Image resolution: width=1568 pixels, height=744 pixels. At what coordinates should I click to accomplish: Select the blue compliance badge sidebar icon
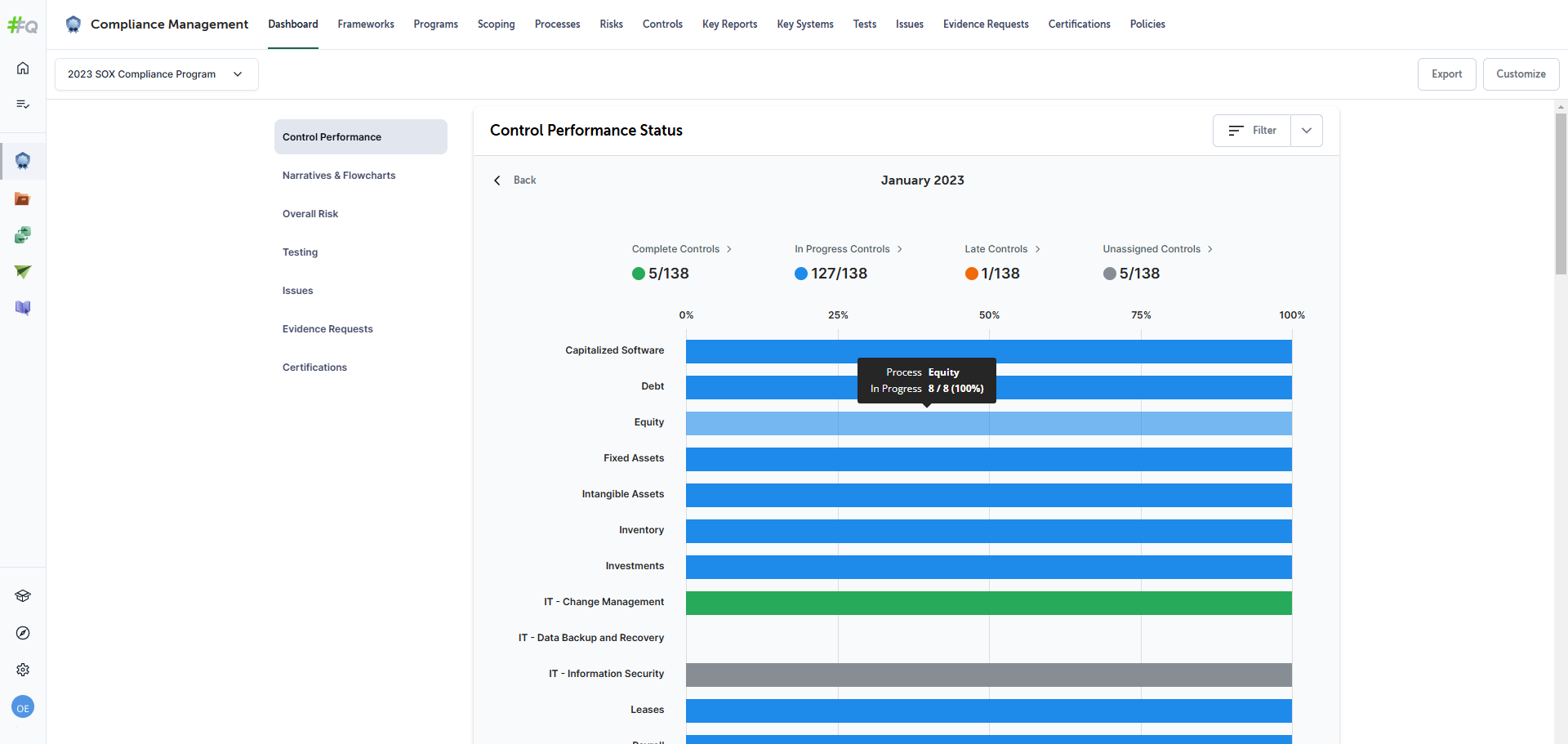click(23, 161)
